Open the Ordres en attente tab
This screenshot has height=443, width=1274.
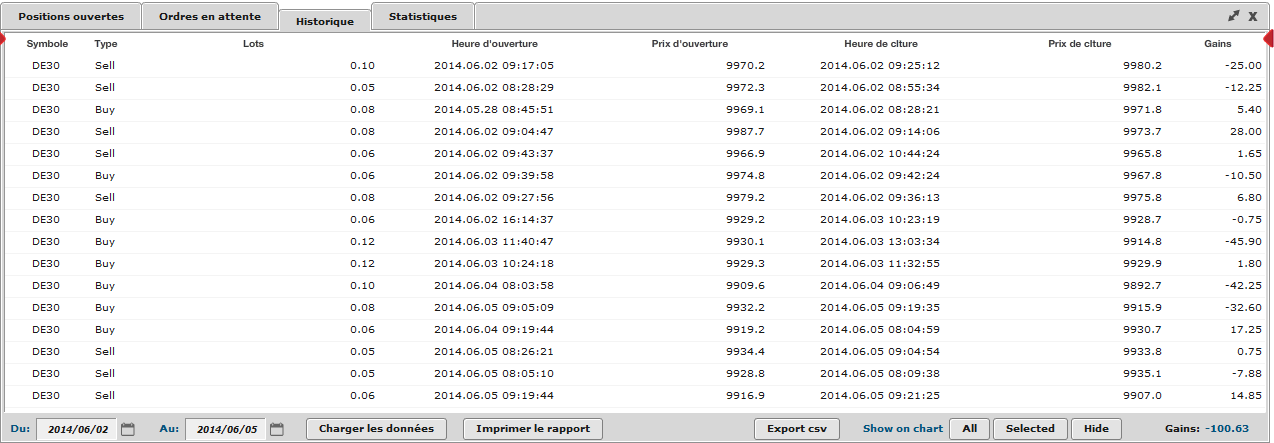[x=210, y=17]
